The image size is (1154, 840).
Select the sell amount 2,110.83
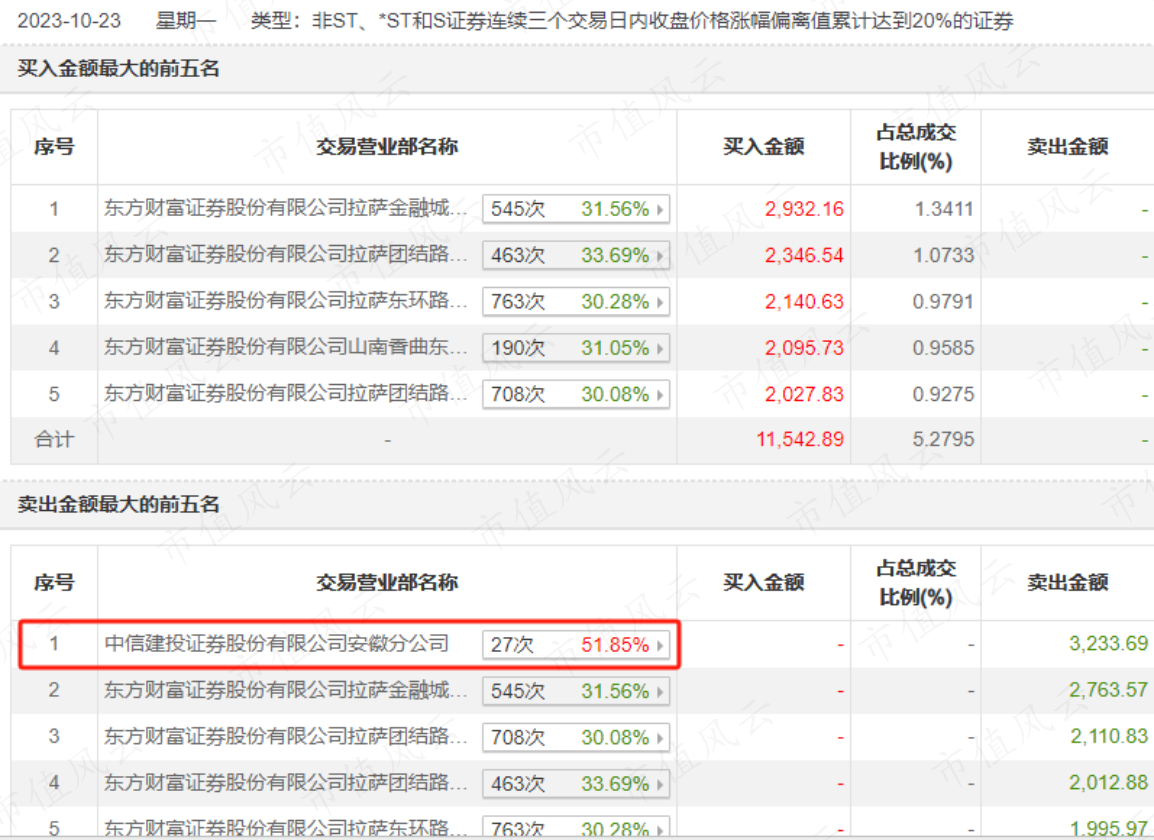pyautogui.click(x=1108, y=736)
